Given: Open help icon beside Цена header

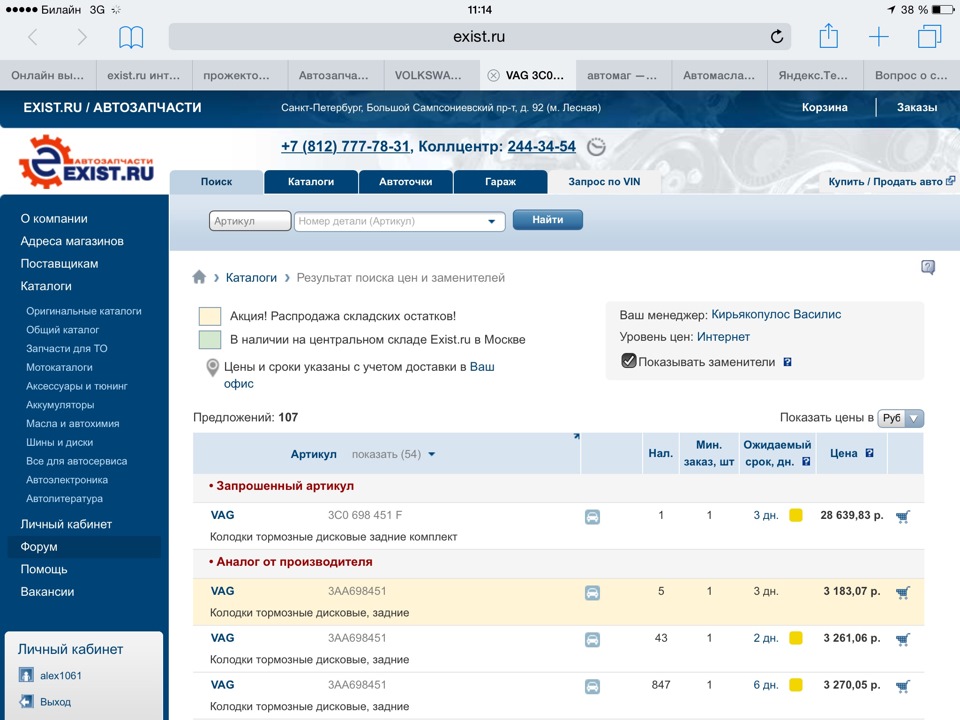Looking at the screenshot, I should (x=869, y=453).
